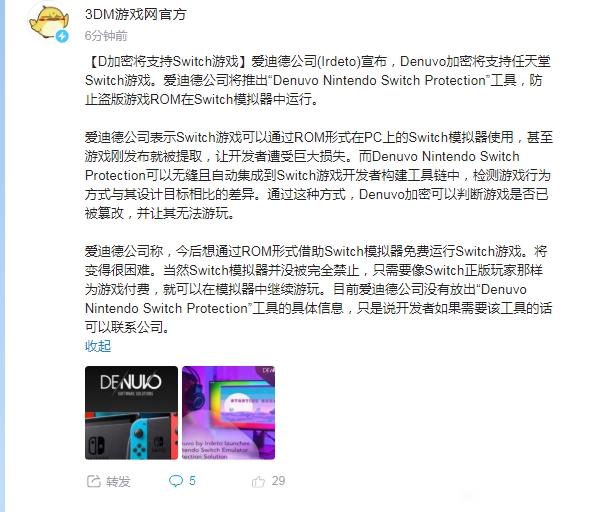Click the blue Joy-Con in first thumbnail
Screen dimensions: 590x512
138,437
